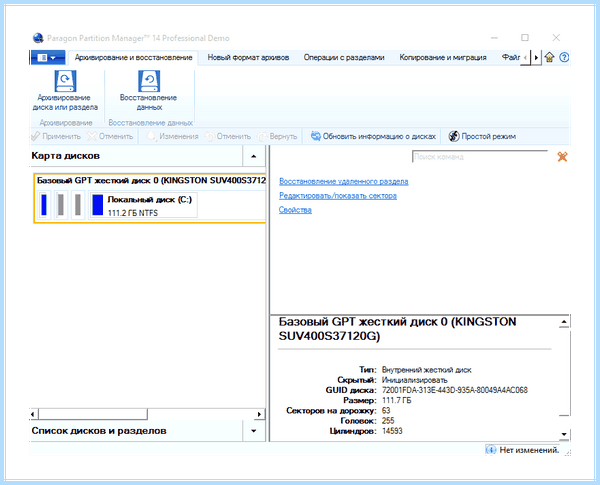This screenshot has height=485, width=600.
Task: Click the Размер 111.7 ГБ value
Action: coord(397,400)
